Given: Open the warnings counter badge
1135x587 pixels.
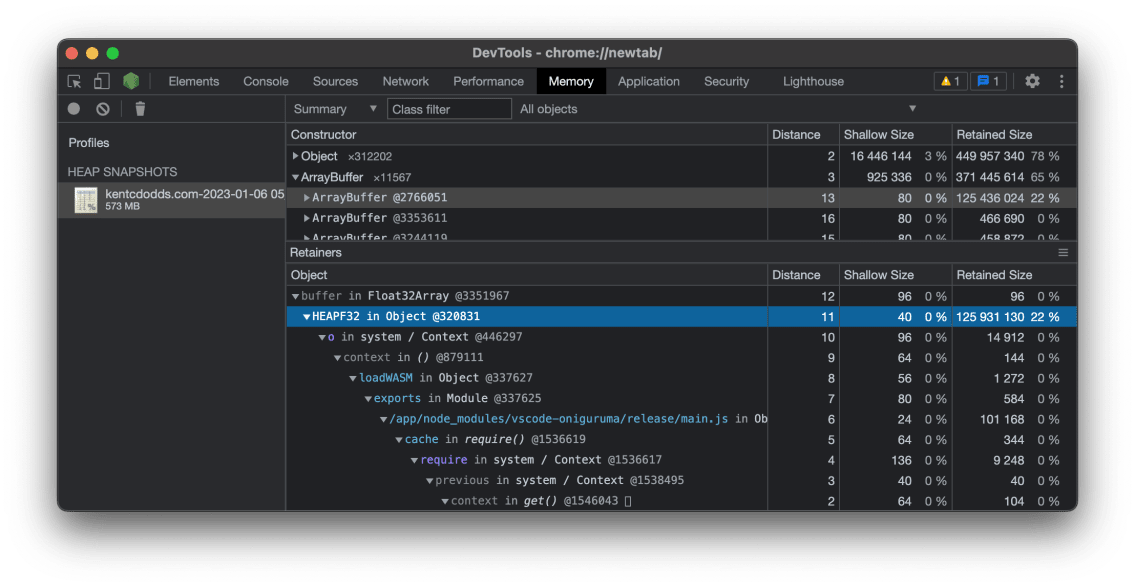Looking at the screenshot, I should click(948, 81).
